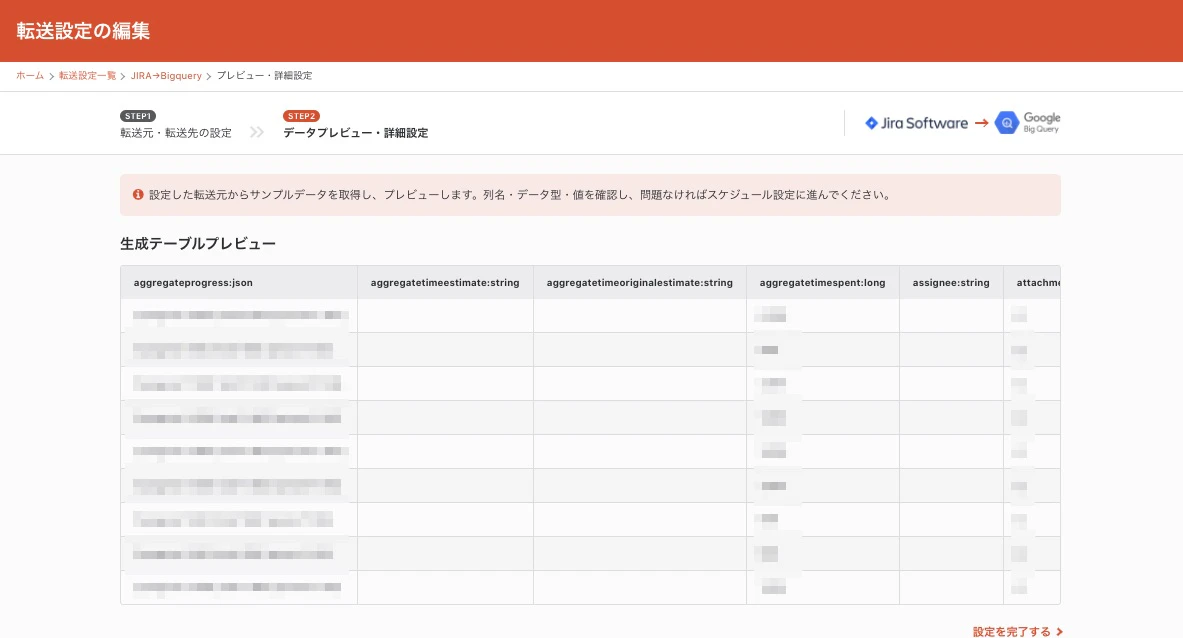Click the Jira Software logo
This screenshot has width=1183, height=638.
pyautogui.click(x=916, y=123)
